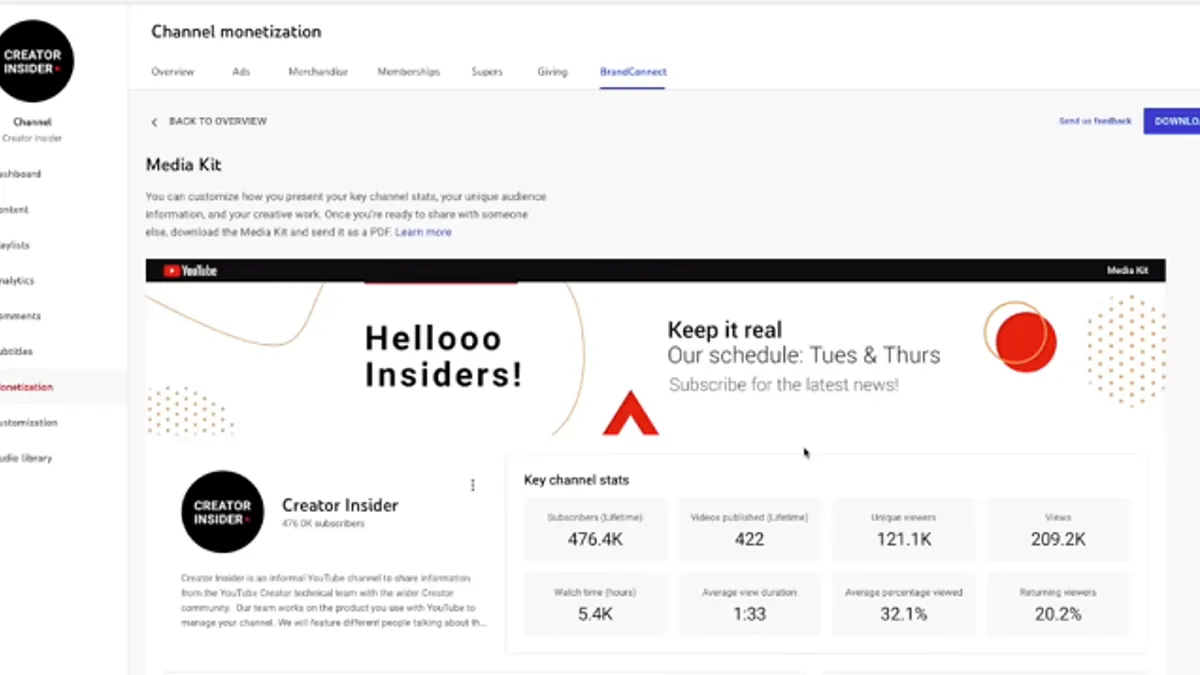Click the Back to Overview link
Screen dimensions: 1200x675
click(218, 121)
